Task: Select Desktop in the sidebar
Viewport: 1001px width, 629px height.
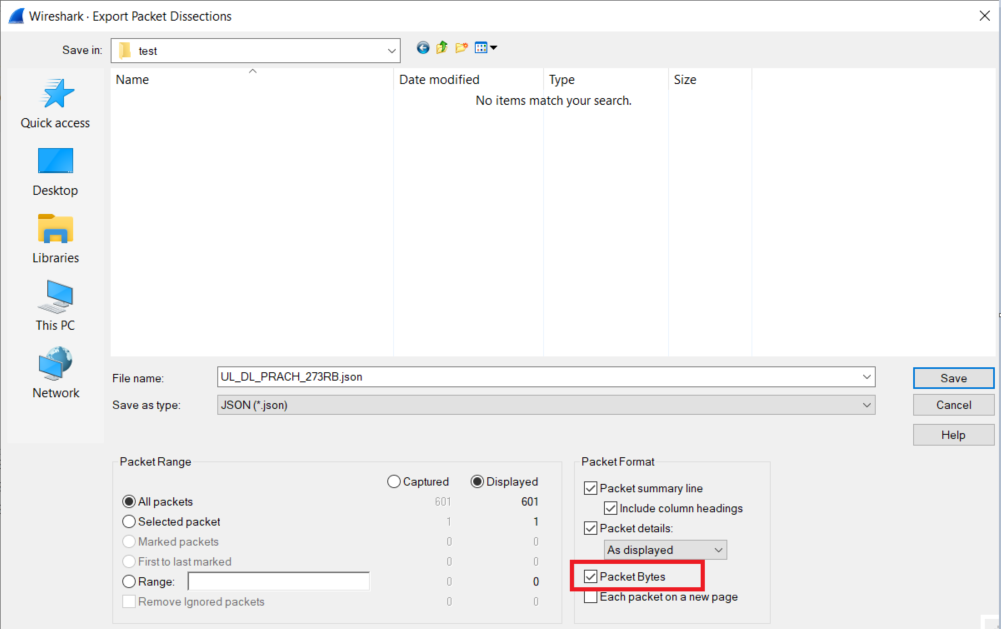Action: (x=55, y=170)
